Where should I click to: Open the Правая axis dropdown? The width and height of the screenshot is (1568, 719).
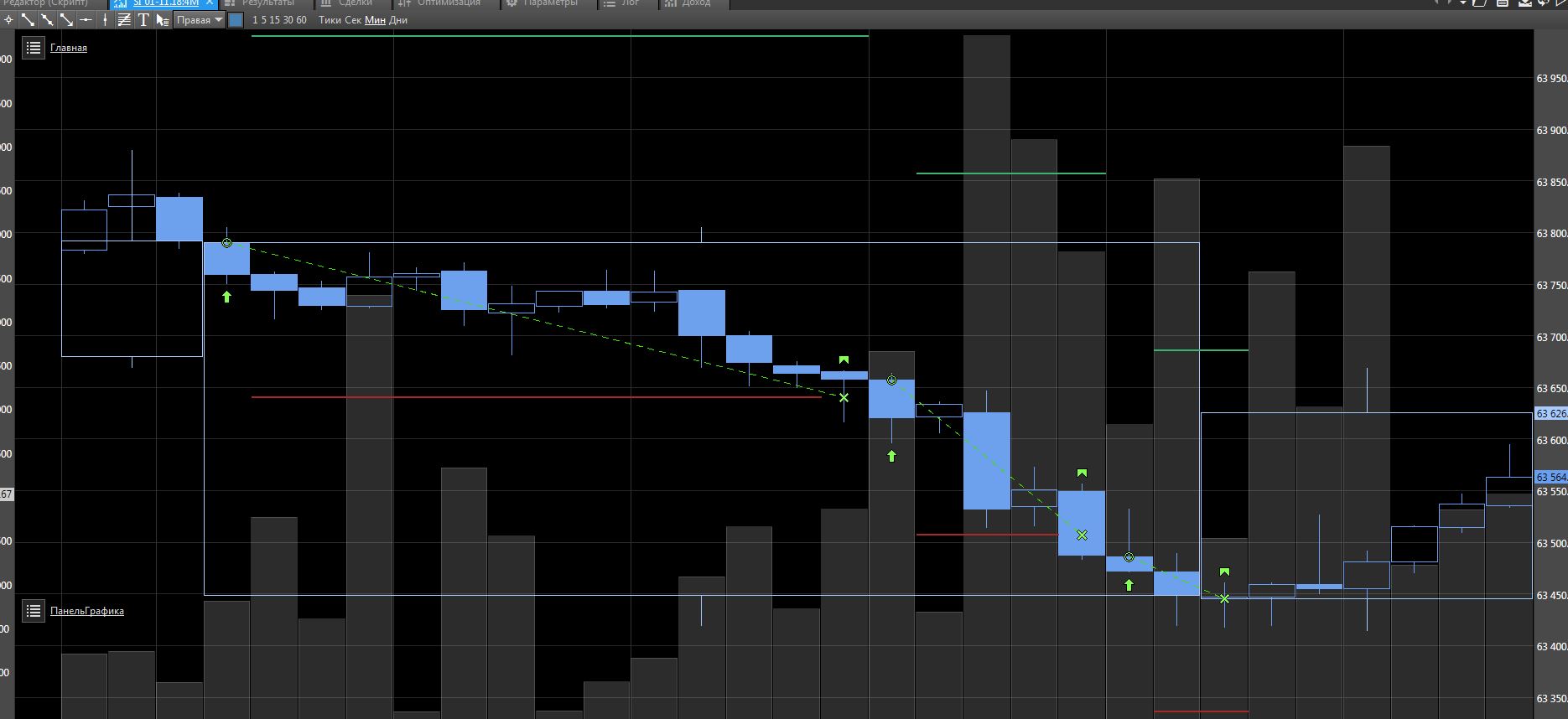[199, 20]
